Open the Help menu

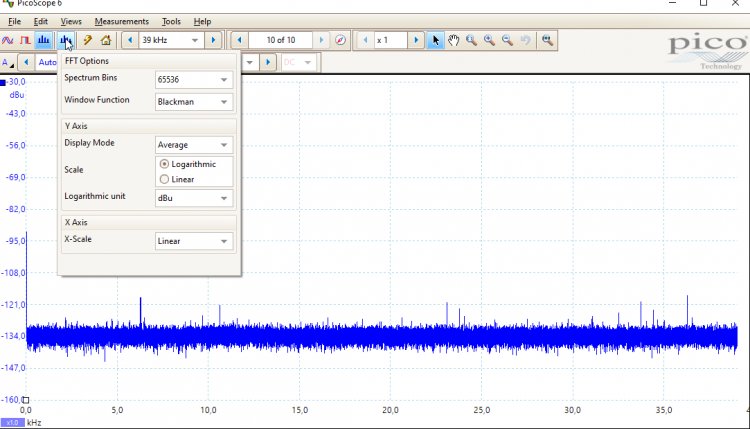pos(202,22)
